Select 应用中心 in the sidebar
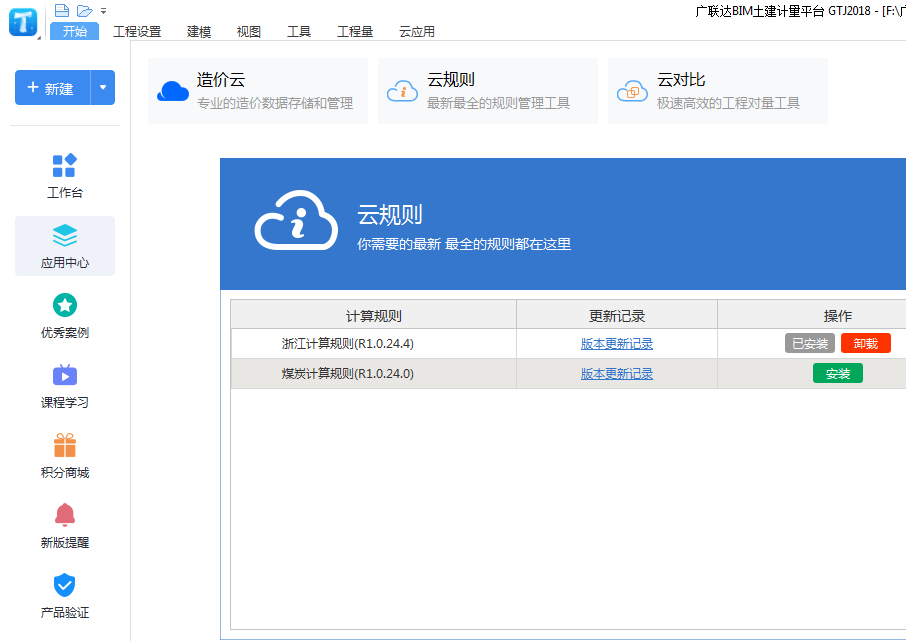The width and height of the screenshot is (906, 641). tap(65, 246)
